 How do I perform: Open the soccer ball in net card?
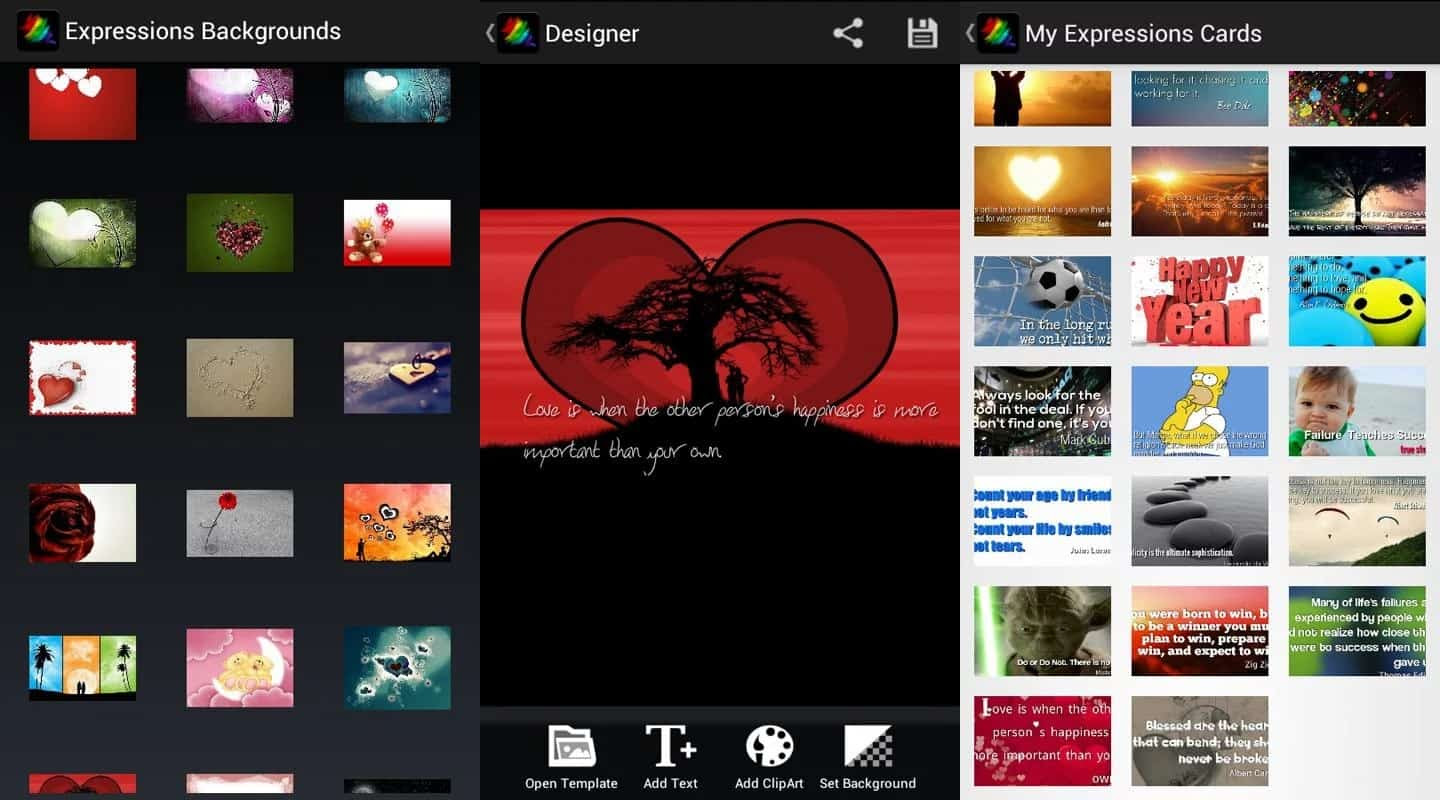(x=1043, y=301)
